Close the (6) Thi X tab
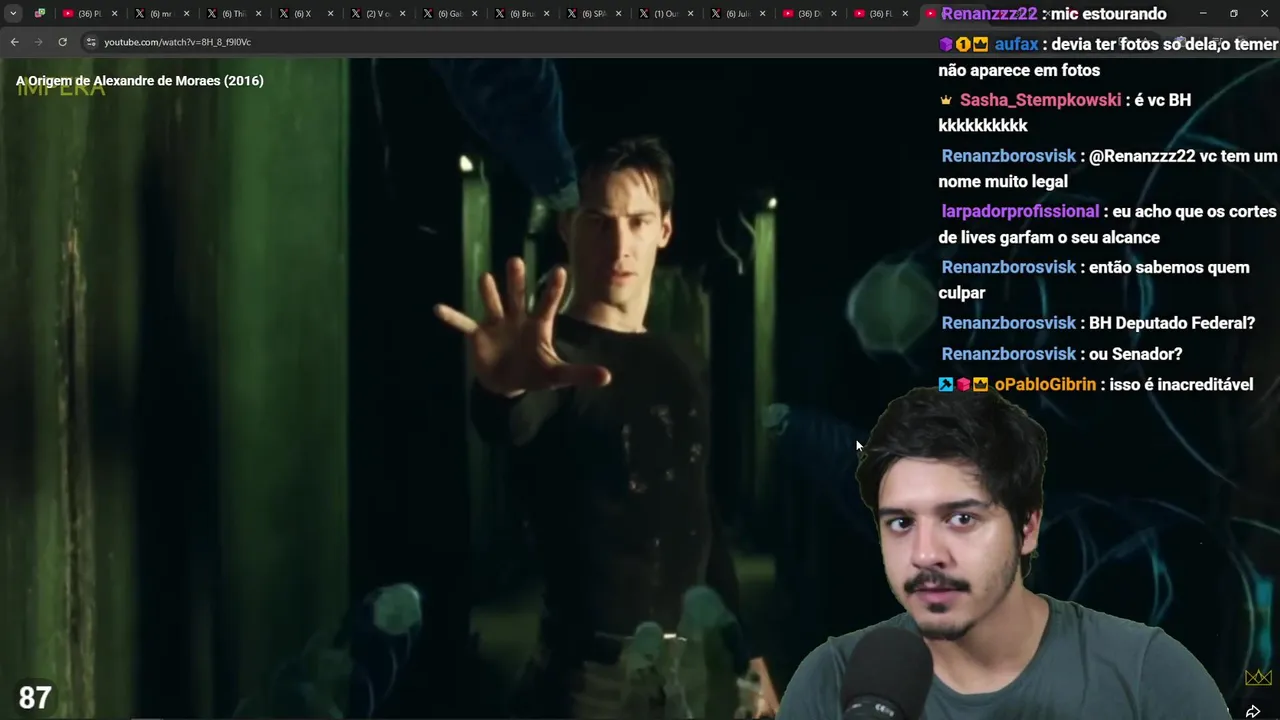 [x=258, y=14]
